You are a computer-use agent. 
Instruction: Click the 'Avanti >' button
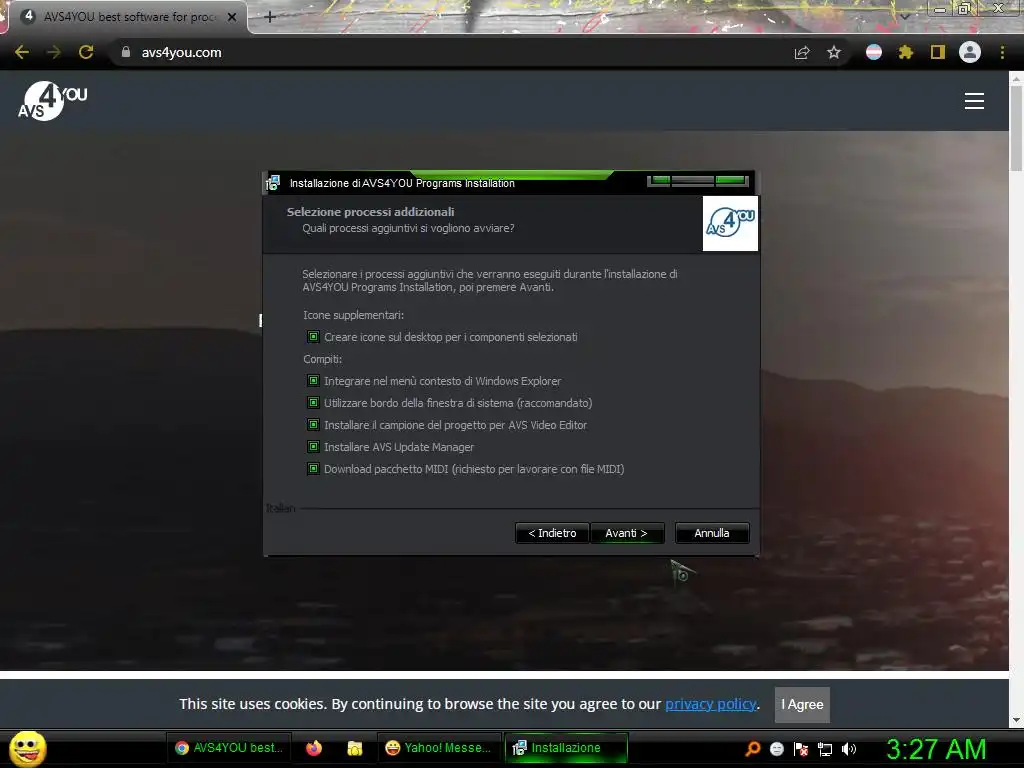click(x=627, y=533)
